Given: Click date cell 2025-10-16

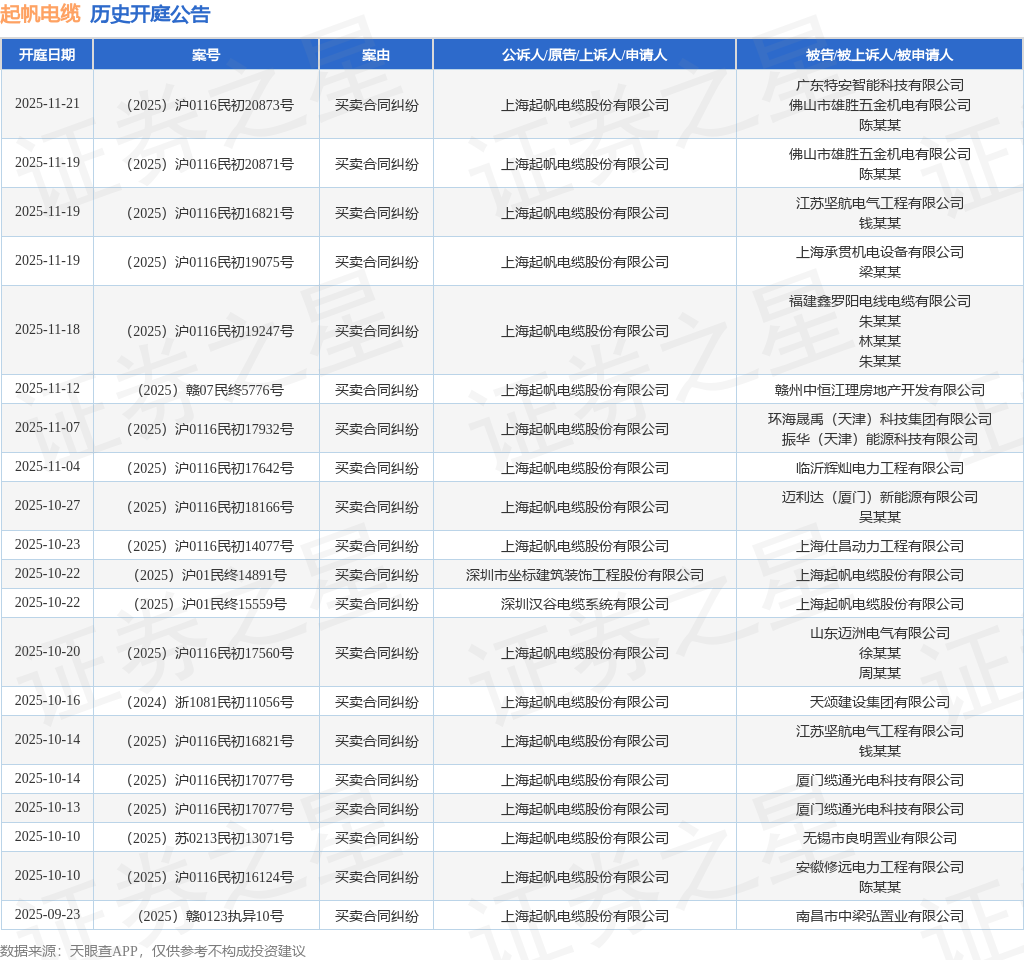Looking at the screenshot, I should point(47,701).
